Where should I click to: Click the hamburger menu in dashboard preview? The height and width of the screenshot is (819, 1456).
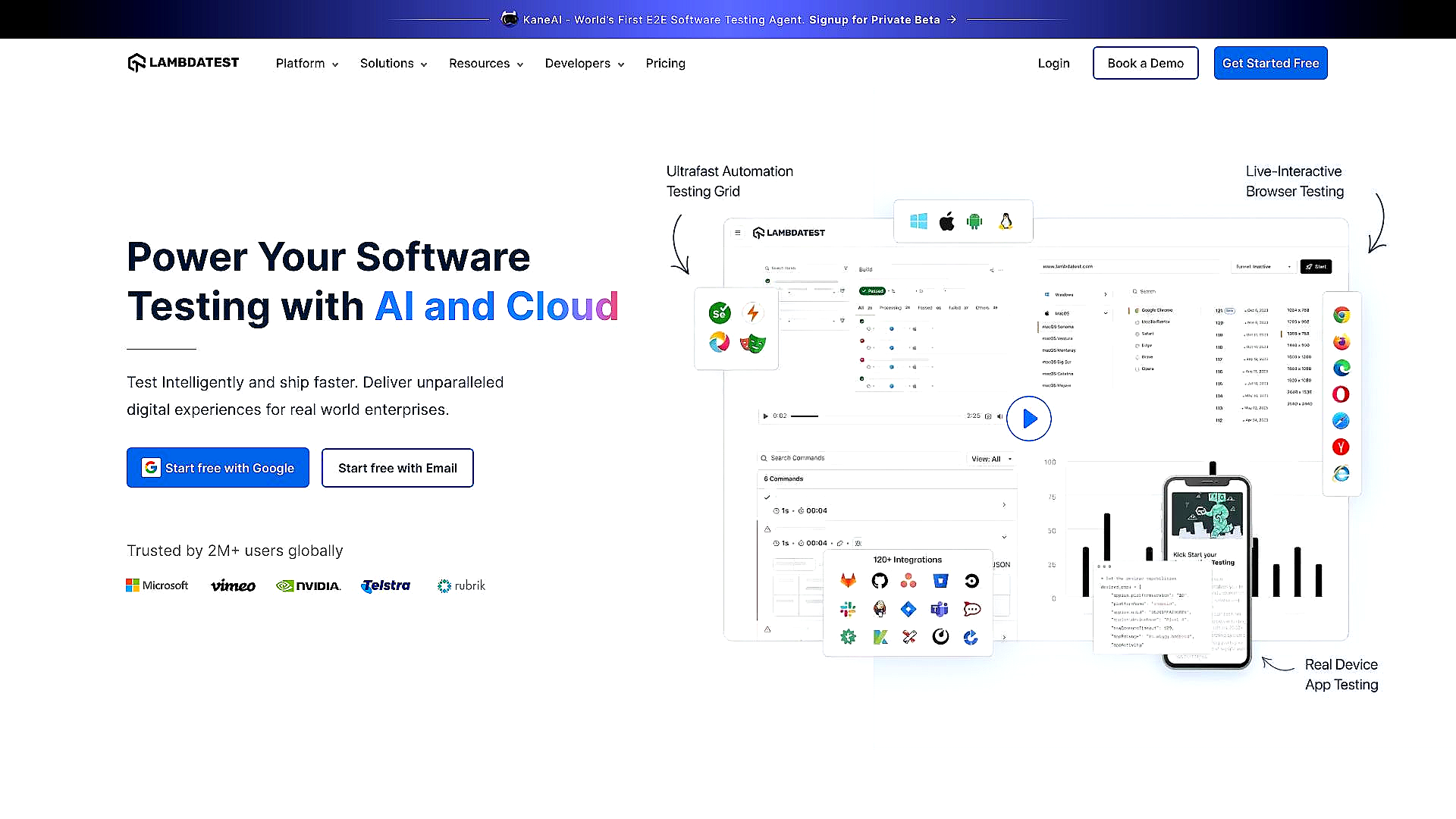pyautogui.click(x=737, y=233)
